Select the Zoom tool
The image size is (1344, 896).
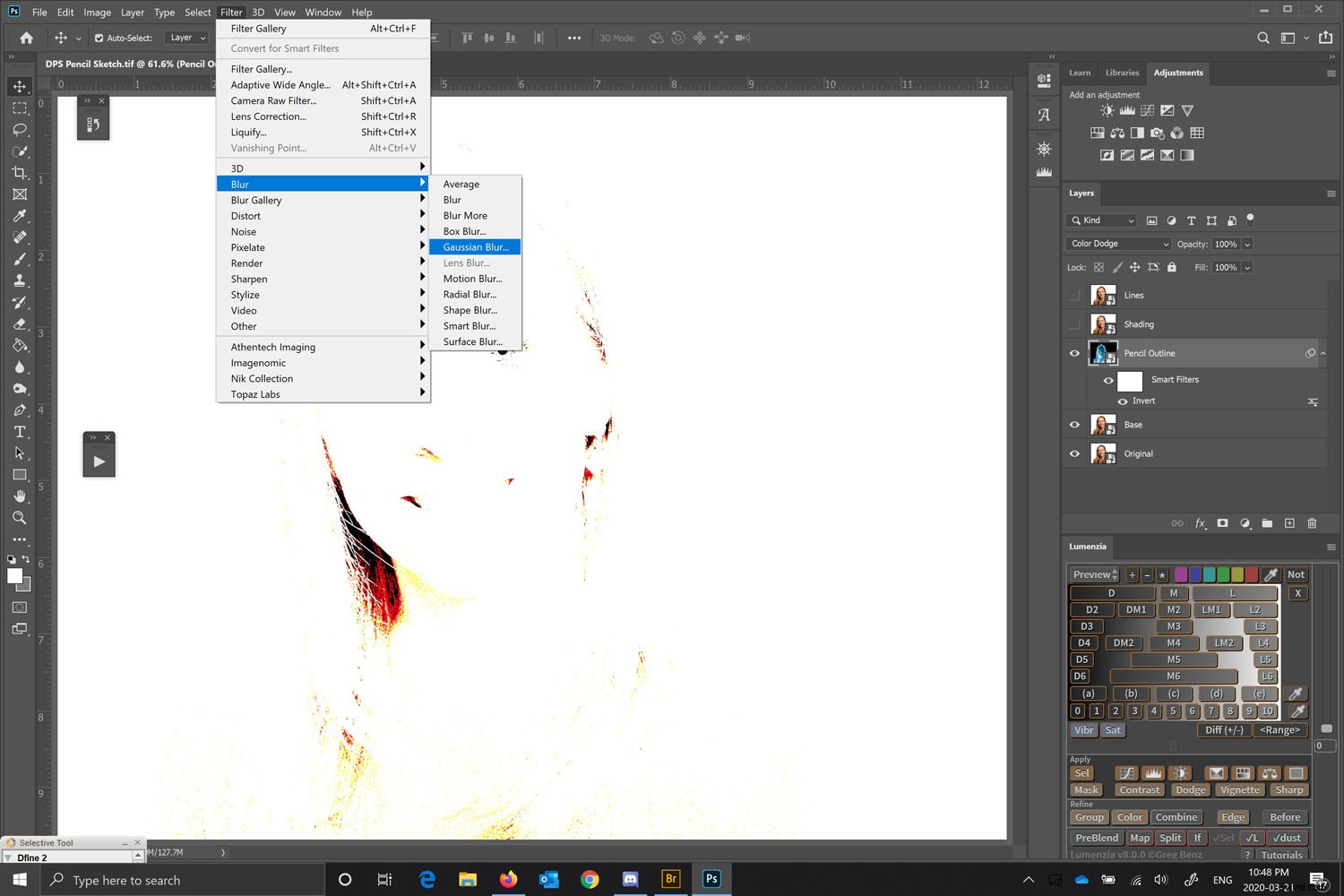[20, 518]
